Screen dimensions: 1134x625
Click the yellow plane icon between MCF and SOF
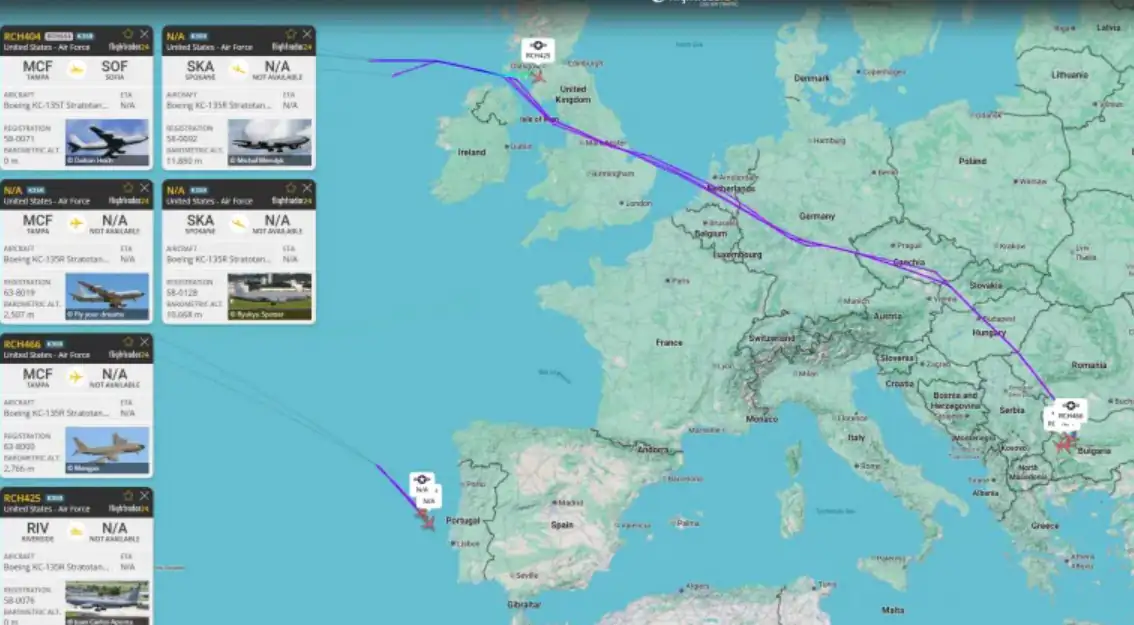click(x=76, y=69)
